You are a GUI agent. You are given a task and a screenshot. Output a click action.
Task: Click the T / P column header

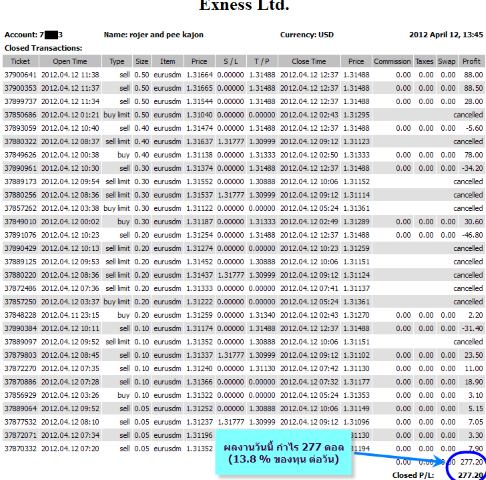click(x=262, y=61)
